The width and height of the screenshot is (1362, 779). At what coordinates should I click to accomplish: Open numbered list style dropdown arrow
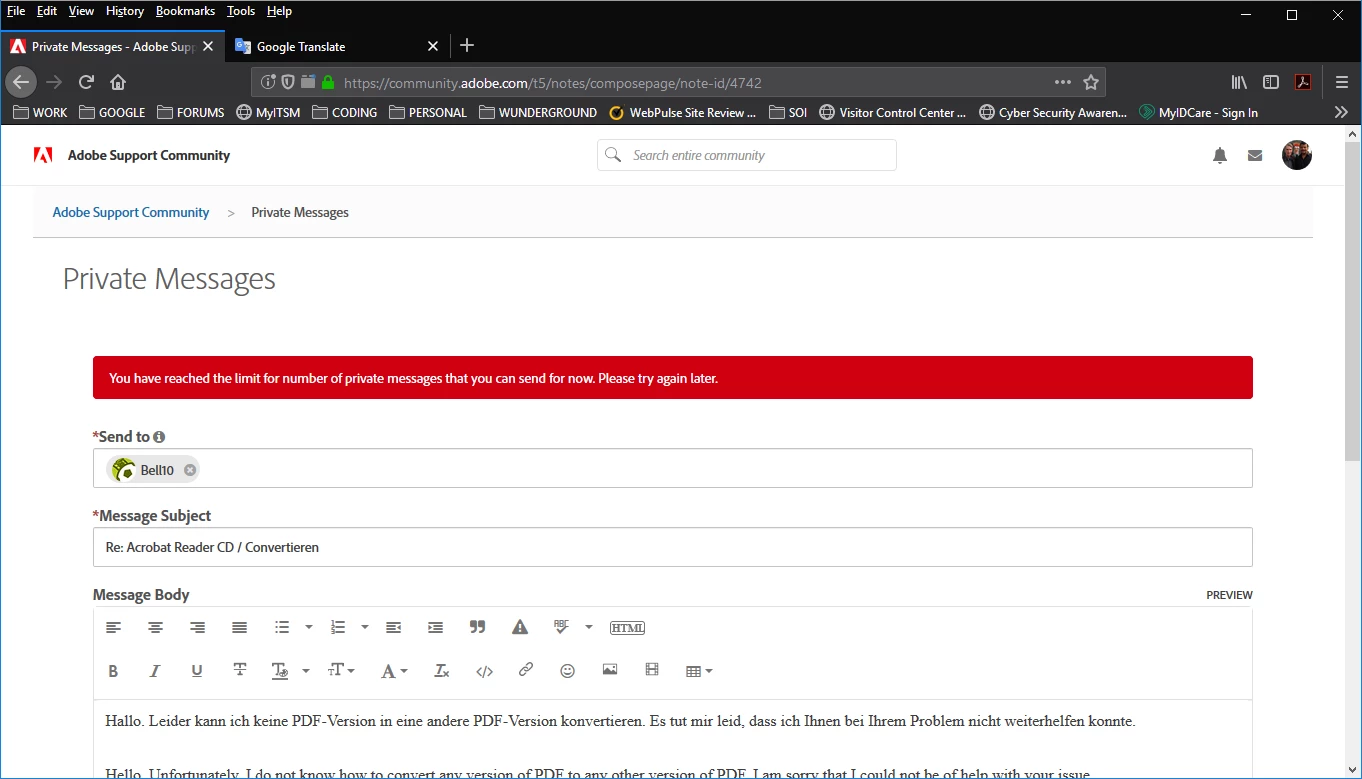365,628
